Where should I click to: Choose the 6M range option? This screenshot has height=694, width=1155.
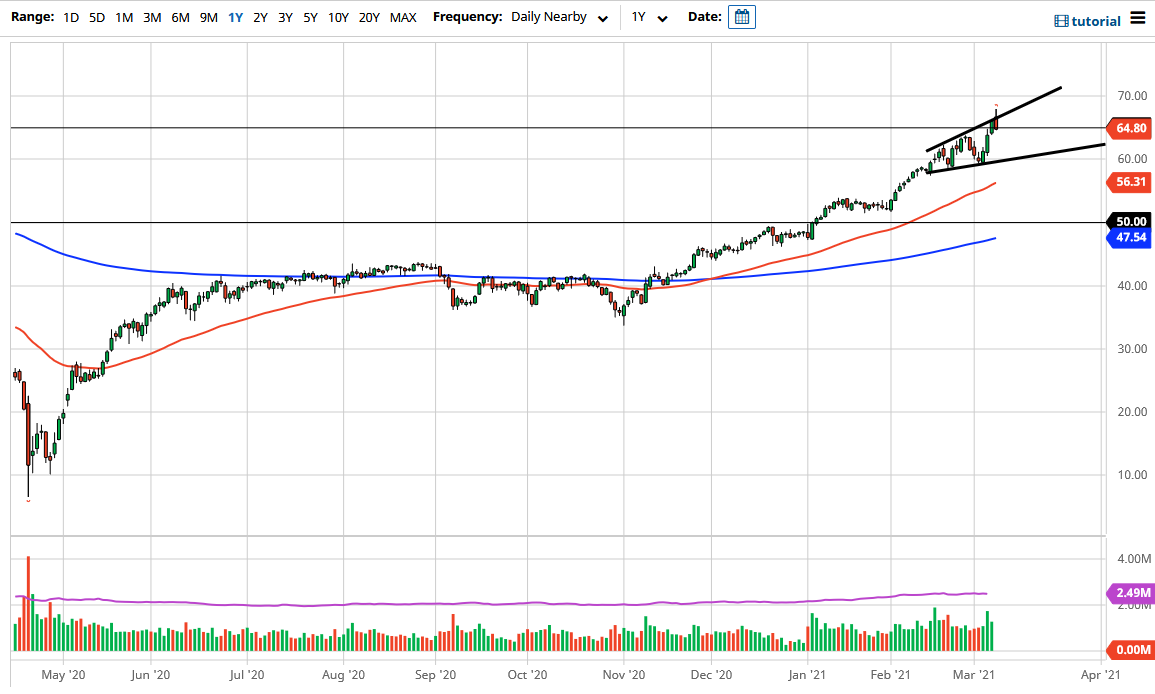click(x=179, y=17)
